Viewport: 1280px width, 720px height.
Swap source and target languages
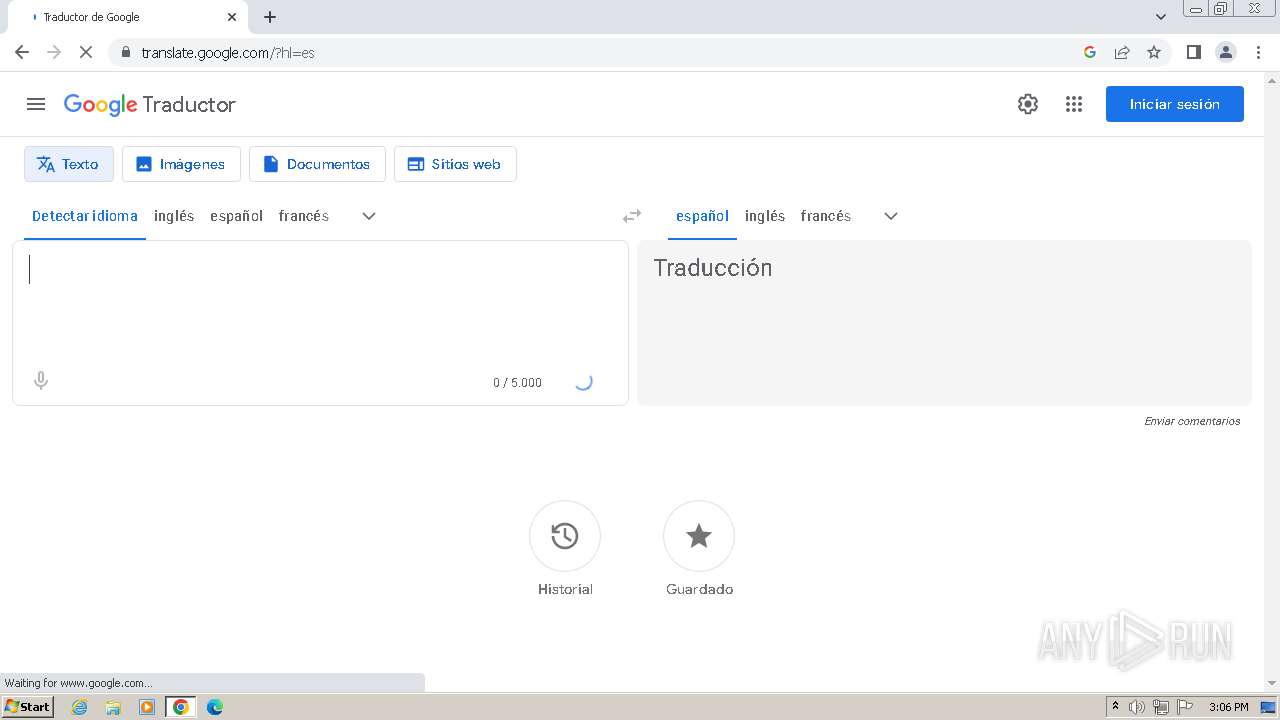[632, 216]
